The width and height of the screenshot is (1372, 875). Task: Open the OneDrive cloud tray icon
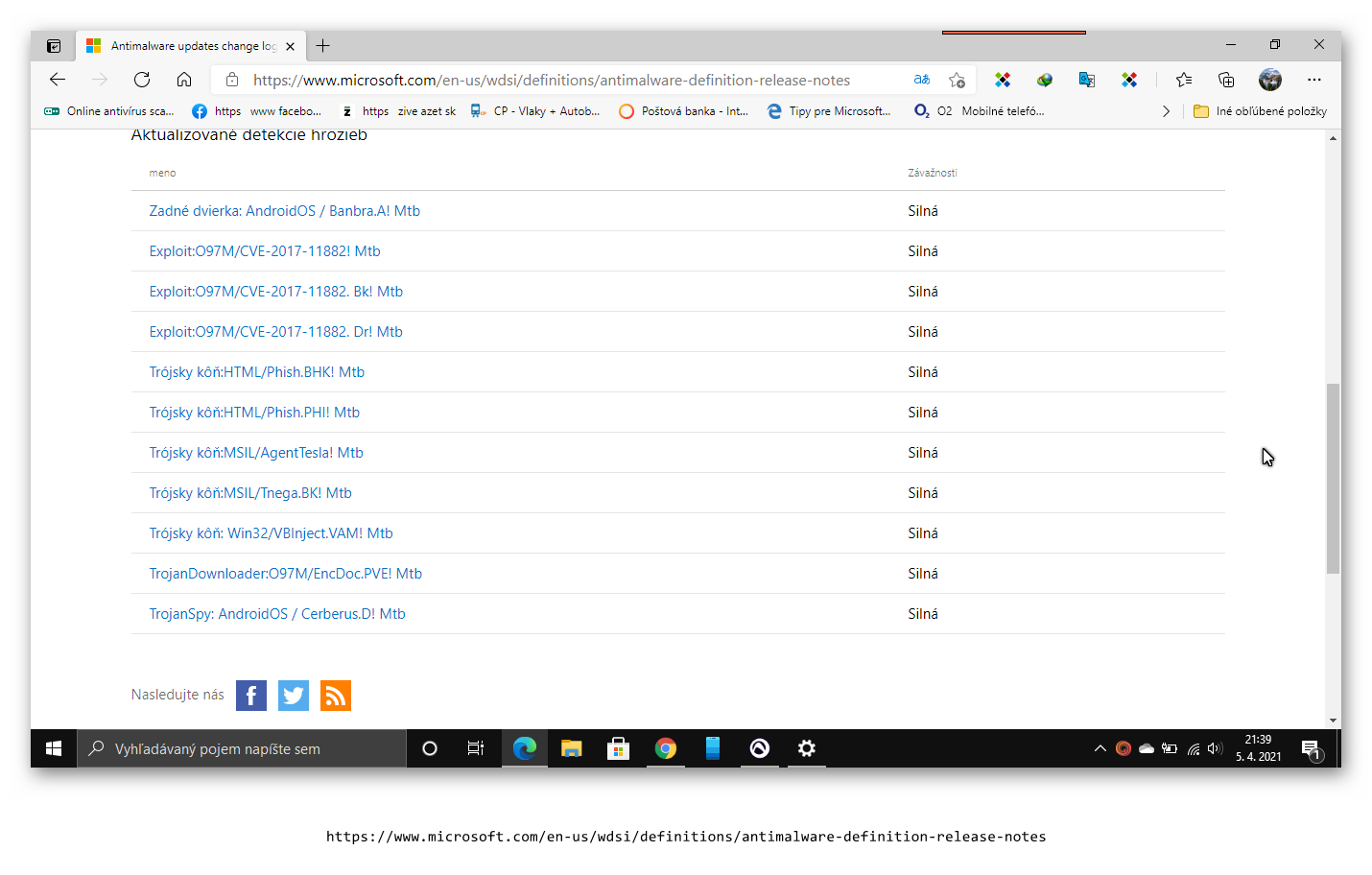point(1147,748)
